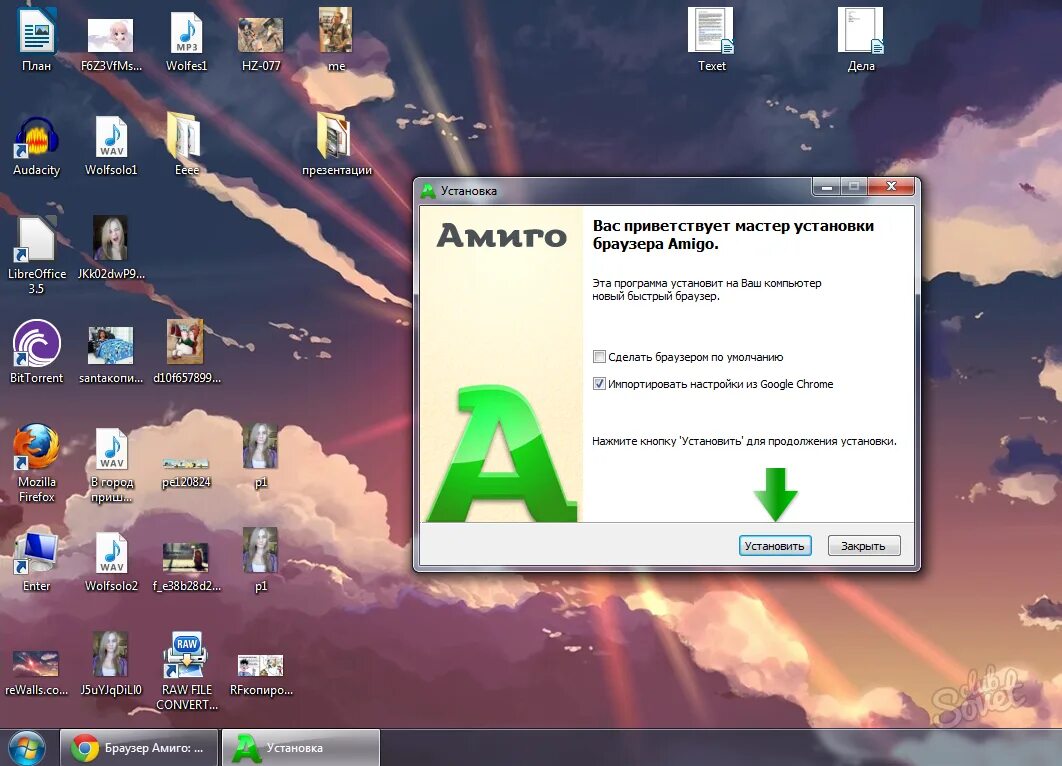
Task: Select the reWalls.co image icon
Action: pos(37,664)
